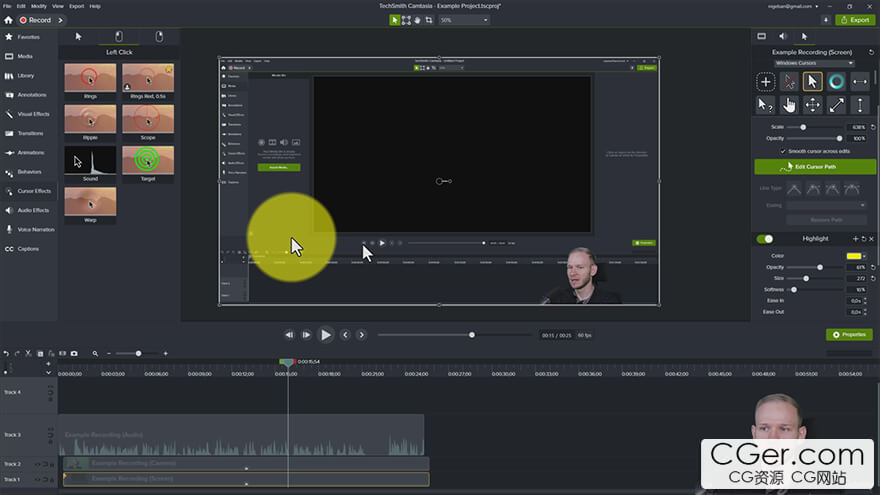Image resolution: width=880 pixels, height=495 pixels.
Task: Choose the four-way move cursor image
Action: pyautogui.click(x=813, y=105)
